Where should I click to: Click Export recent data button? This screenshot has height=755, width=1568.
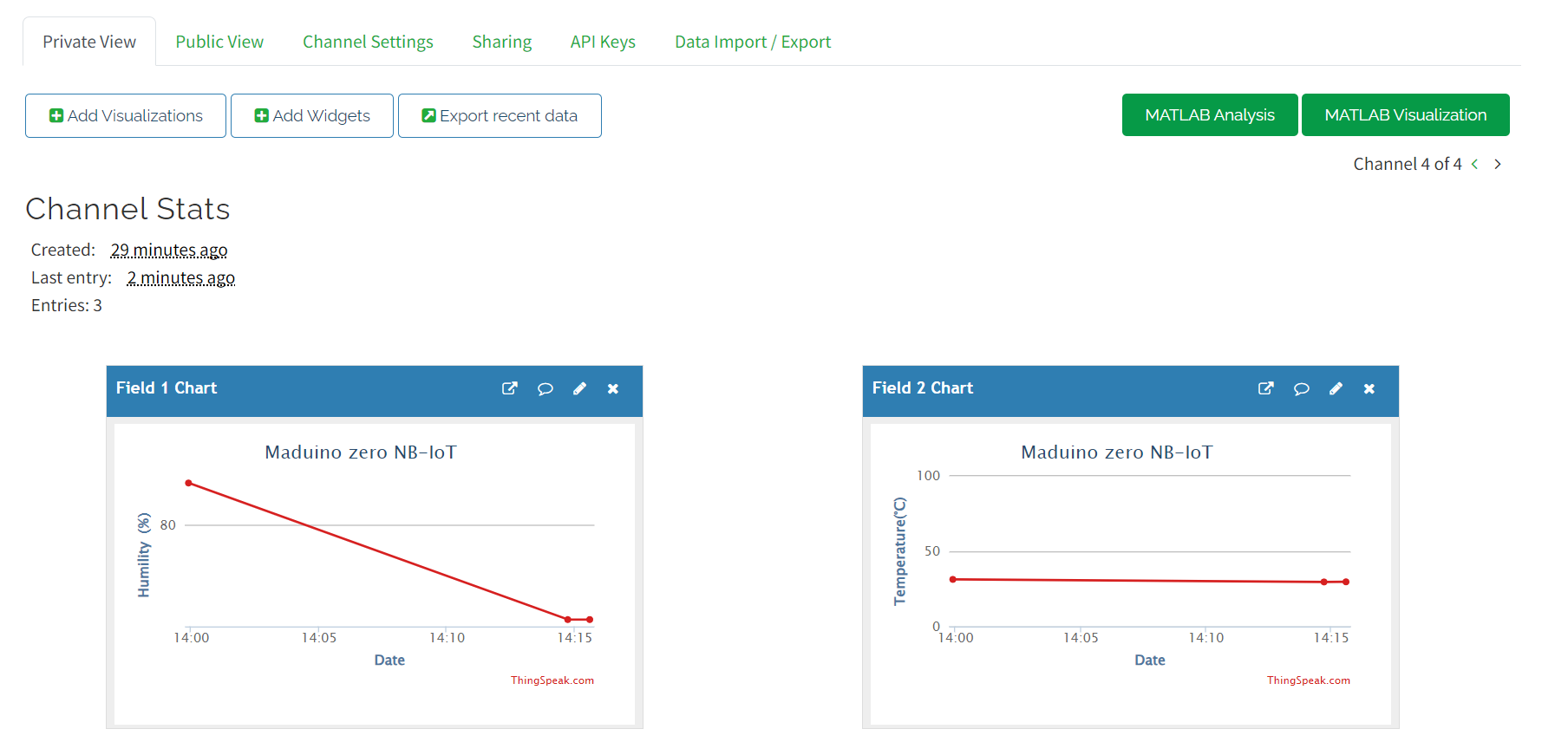(500, 115)
